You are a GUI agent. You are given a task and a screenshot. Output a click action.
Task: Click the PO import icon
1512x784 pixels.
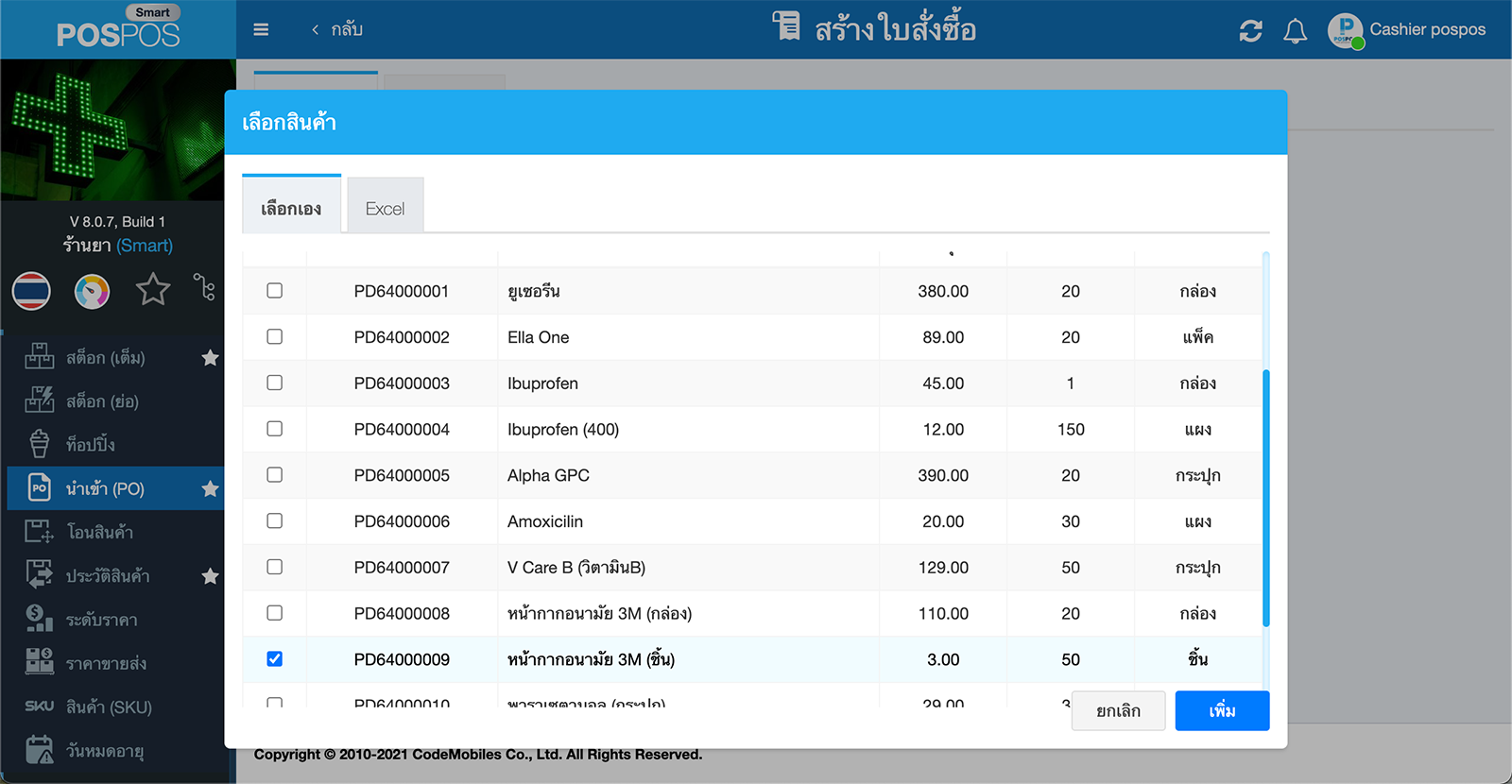[x=39, y=488]
